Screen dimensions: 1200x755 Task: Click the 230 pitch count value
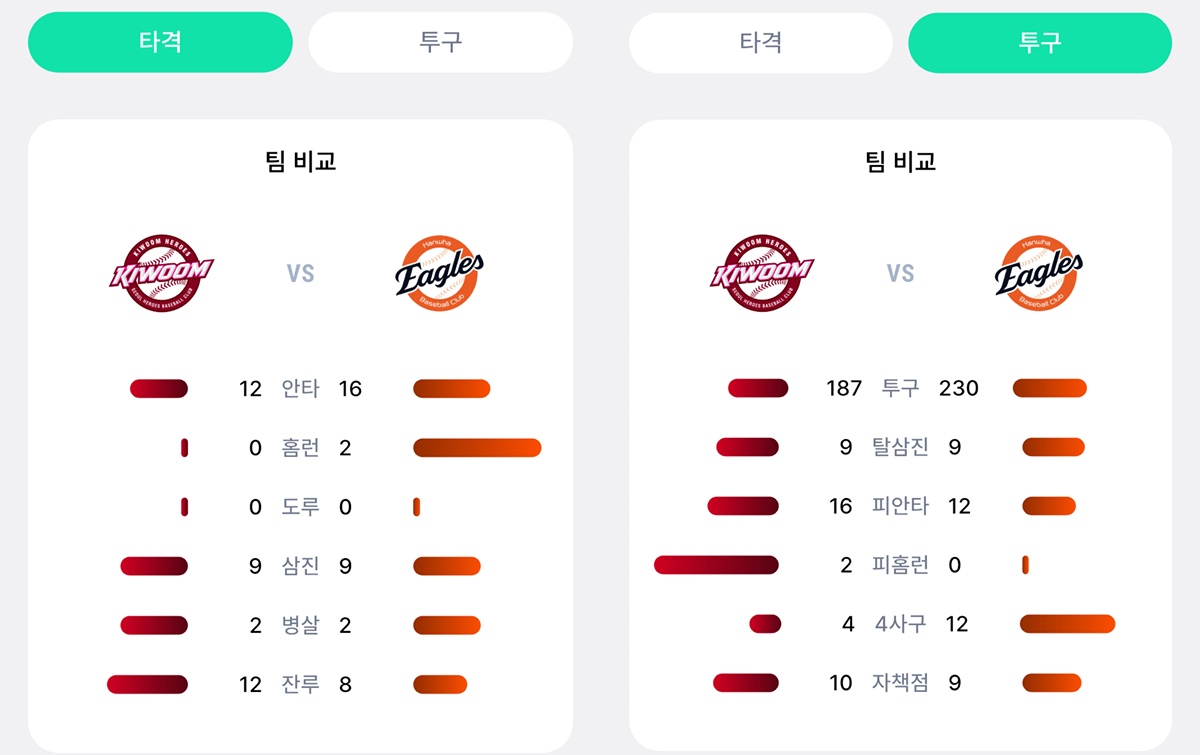tap(958, 388)
